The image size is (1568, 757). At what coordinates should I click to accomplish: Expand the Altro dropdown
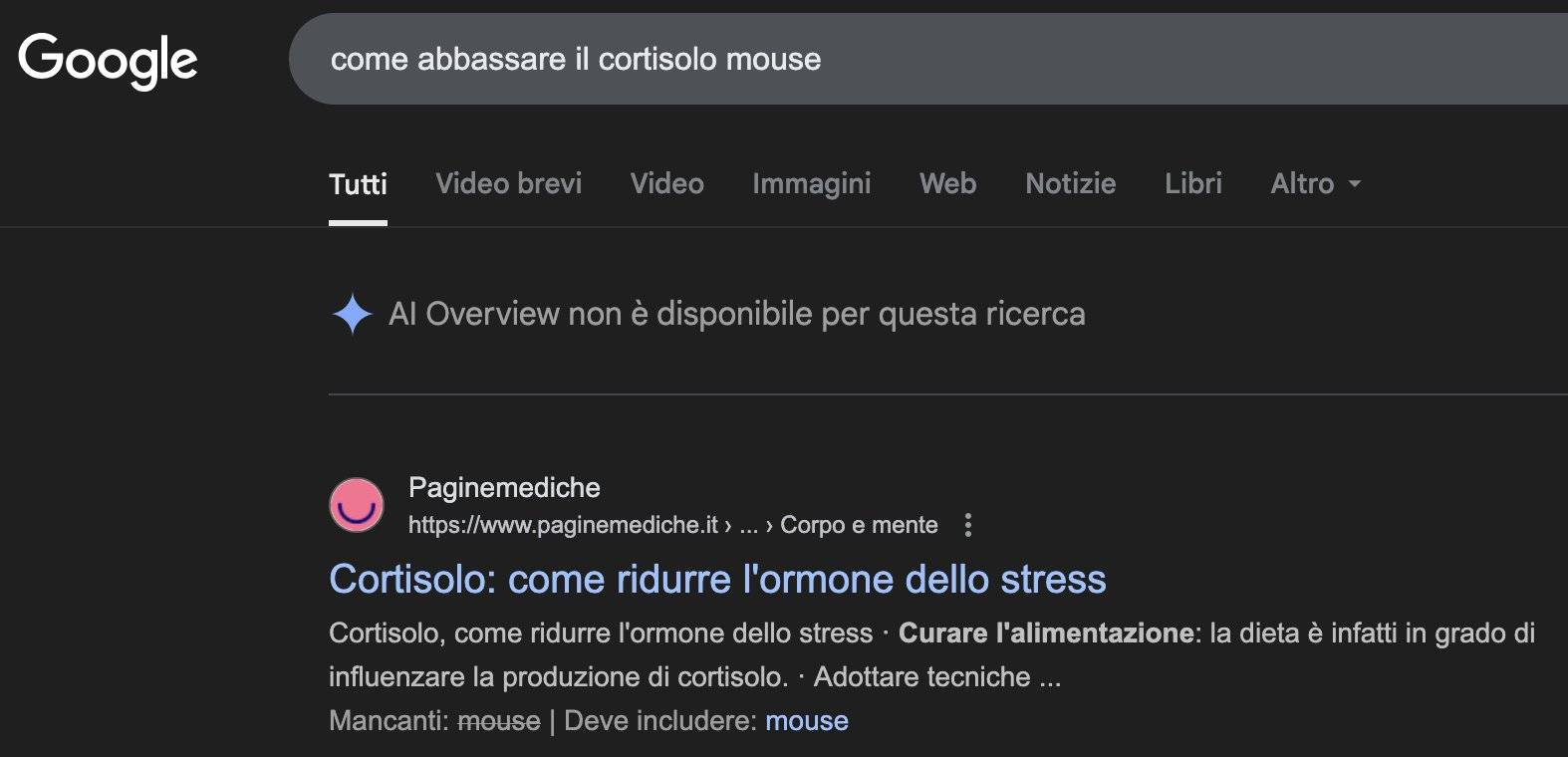[1315, 184]
